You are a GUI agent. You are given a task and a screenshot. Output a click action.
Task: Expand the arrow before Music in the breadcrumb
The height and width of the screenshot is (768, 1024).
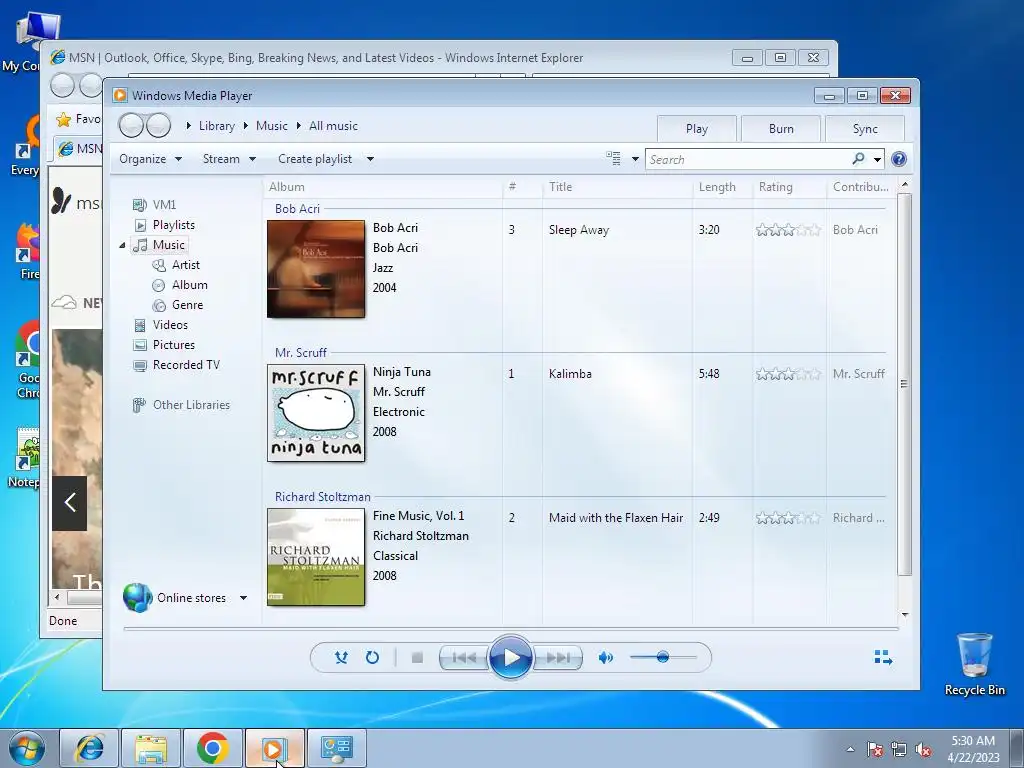246,125
